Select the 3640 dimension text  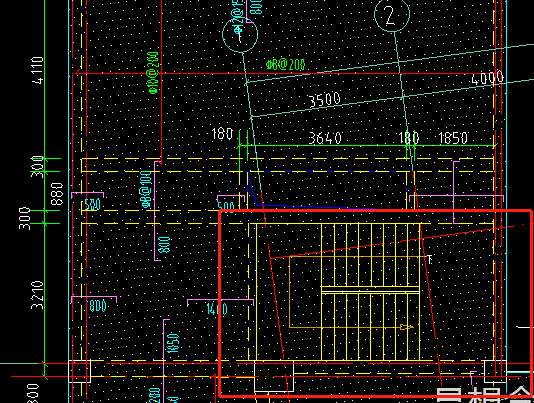click(325, 138)
